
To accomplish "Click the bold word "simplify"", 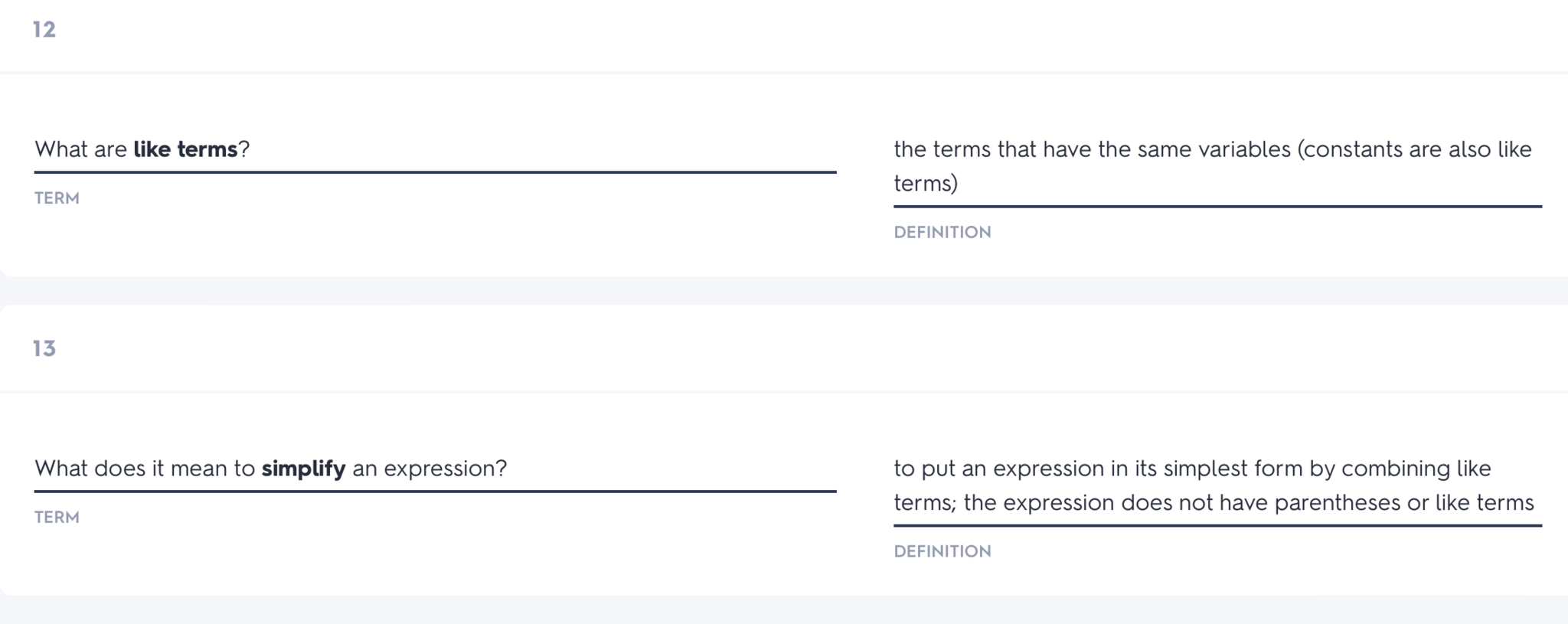I will [x=303, y=469].
